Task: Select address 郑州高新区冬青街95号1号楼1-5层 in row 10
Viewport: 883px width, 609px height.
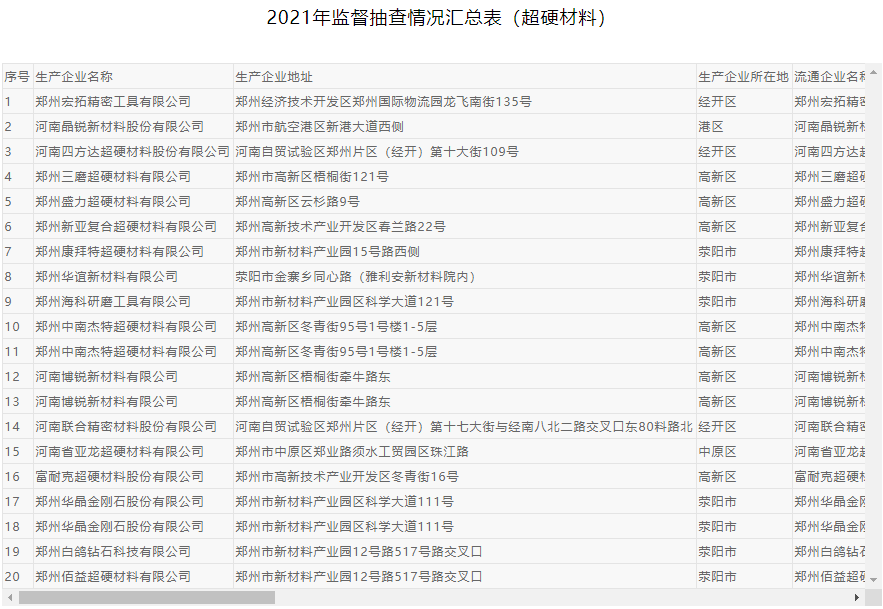Action: click(x=465, y=327)
